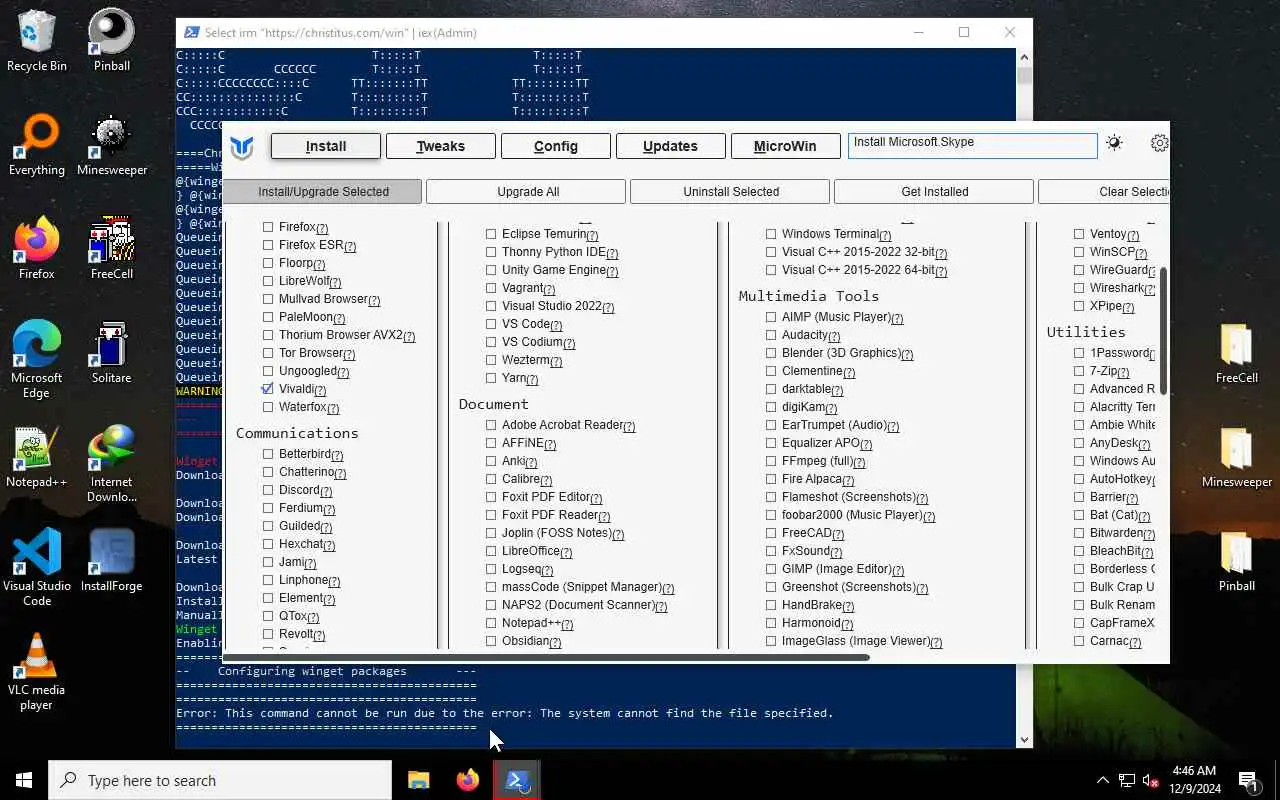Focus the search box containing Install Microsoft.Skype
The width and height of the screenshot is (1280, 800).
pos(972,145)
